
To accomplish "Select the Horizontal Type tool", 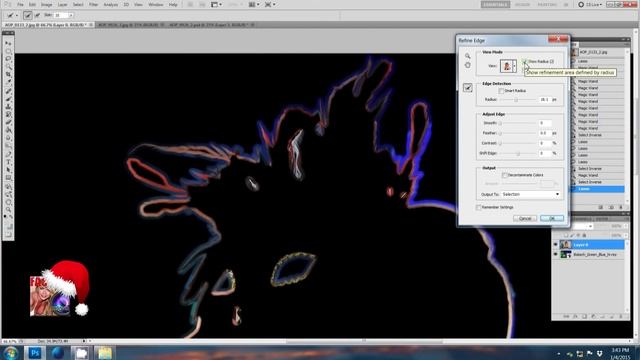I will pyautogui.click(x=8, y=162).
